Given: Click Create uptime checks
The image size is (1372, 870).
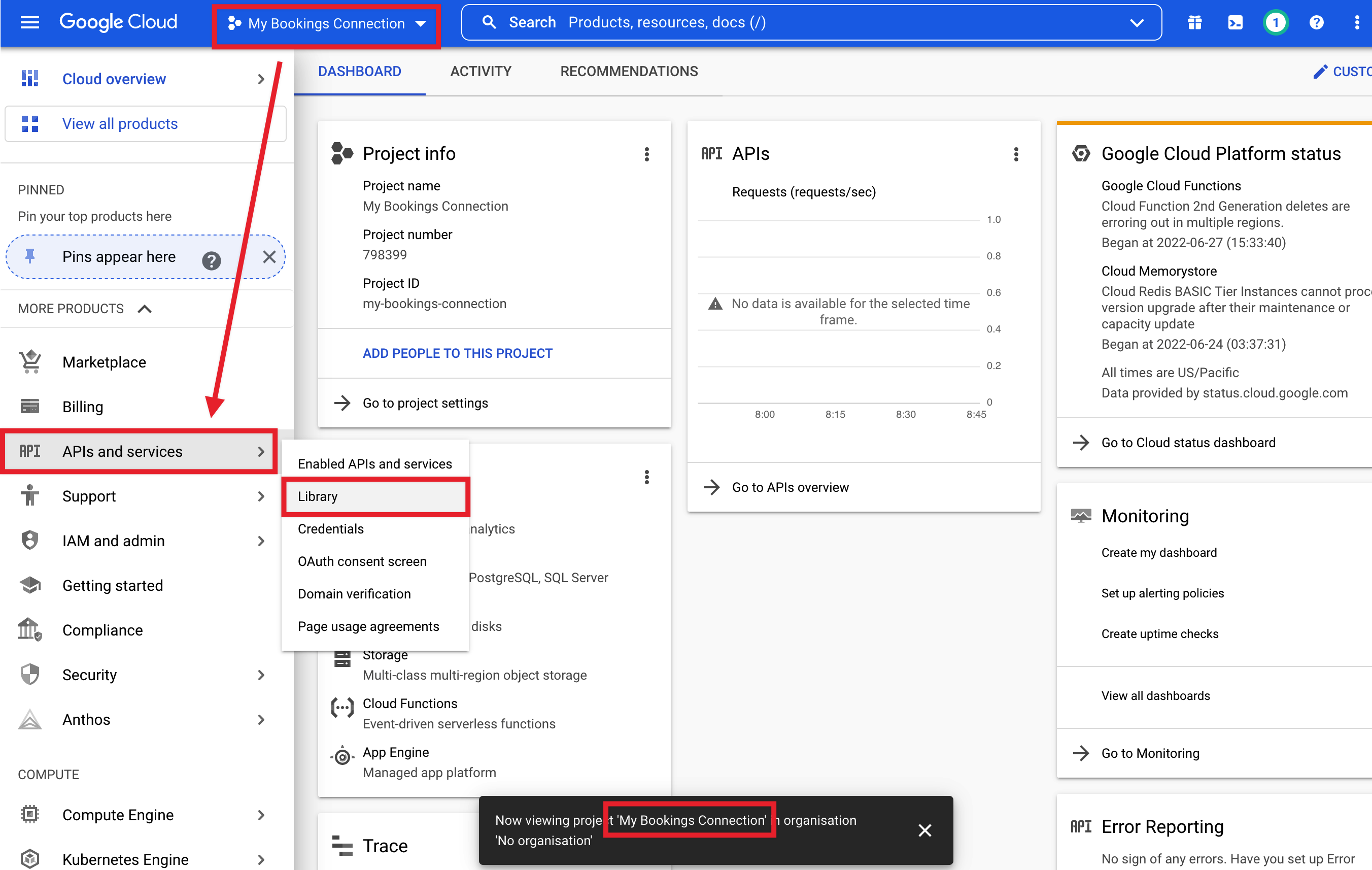Looking at the screenshot, I should click(1159, 633).
